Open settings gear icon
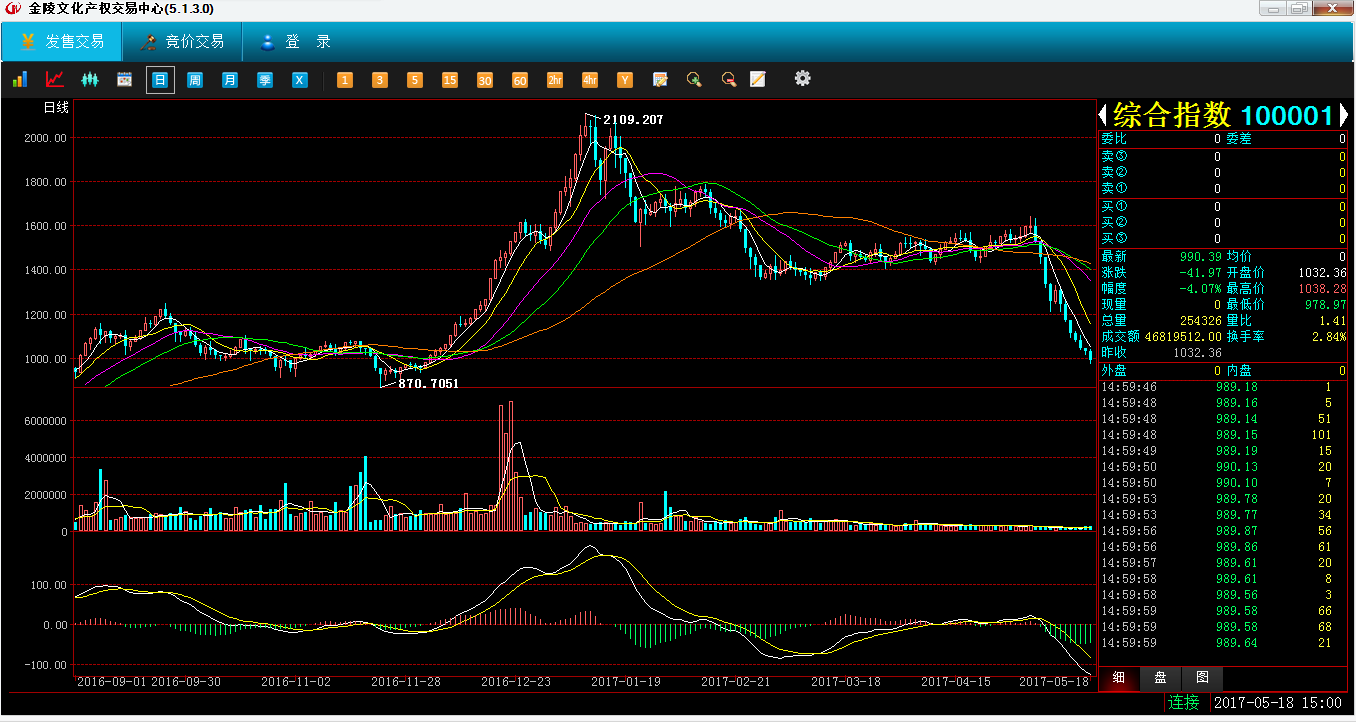The height and width of the screenshot is (722, 1356). 802,78
